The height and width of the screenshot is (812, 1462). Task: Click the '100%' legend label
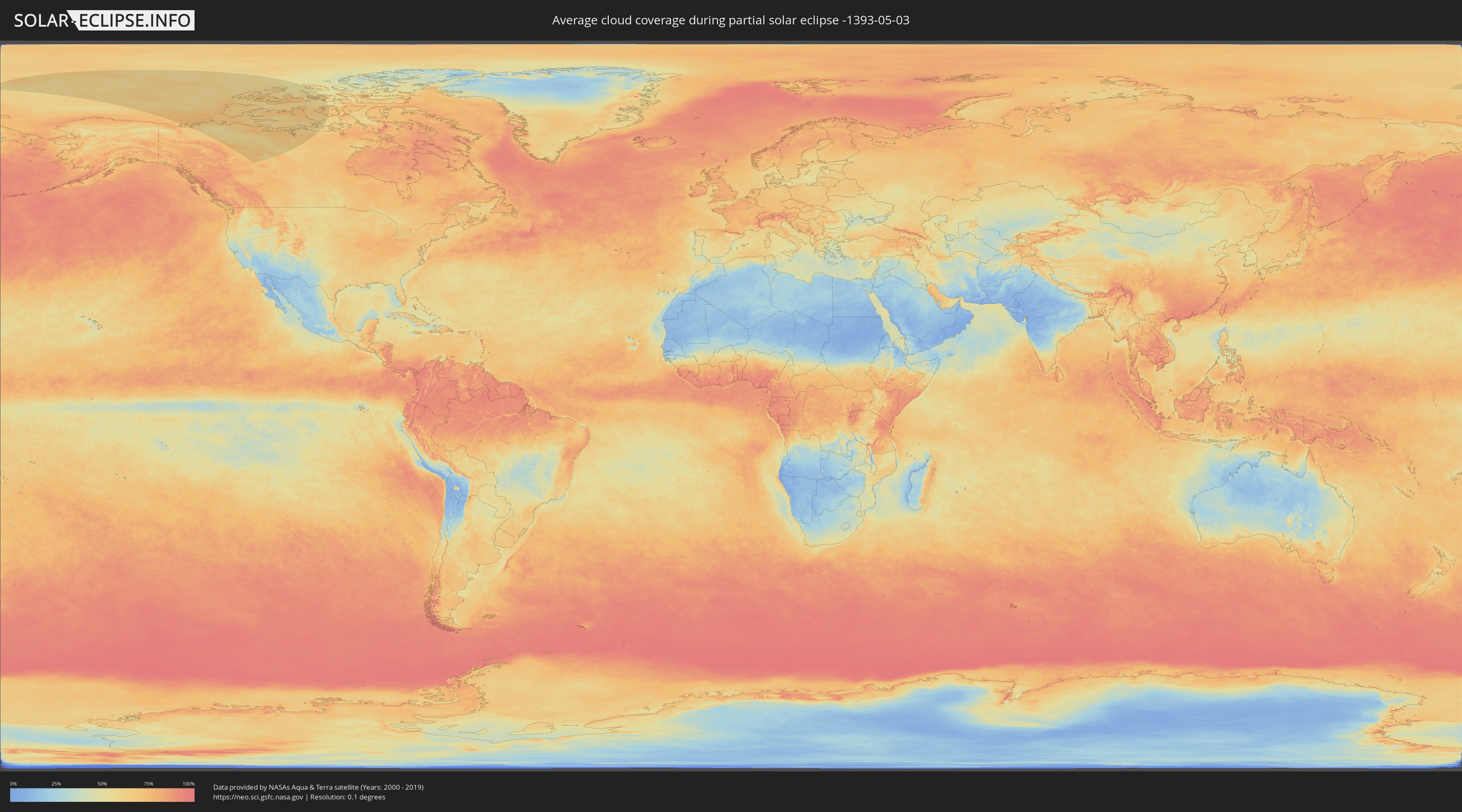click(x=188, y=784)
